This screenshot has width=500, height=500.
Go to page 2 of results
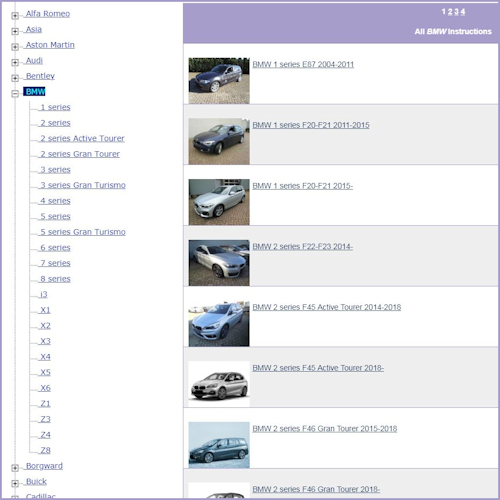click(x=450, y=12)
